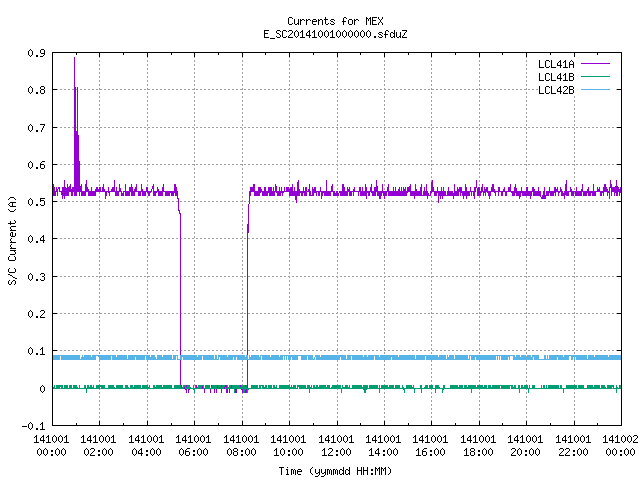640x480 pixels.
Task: Click the LCL41A legend label
Action: pos(556,64)
